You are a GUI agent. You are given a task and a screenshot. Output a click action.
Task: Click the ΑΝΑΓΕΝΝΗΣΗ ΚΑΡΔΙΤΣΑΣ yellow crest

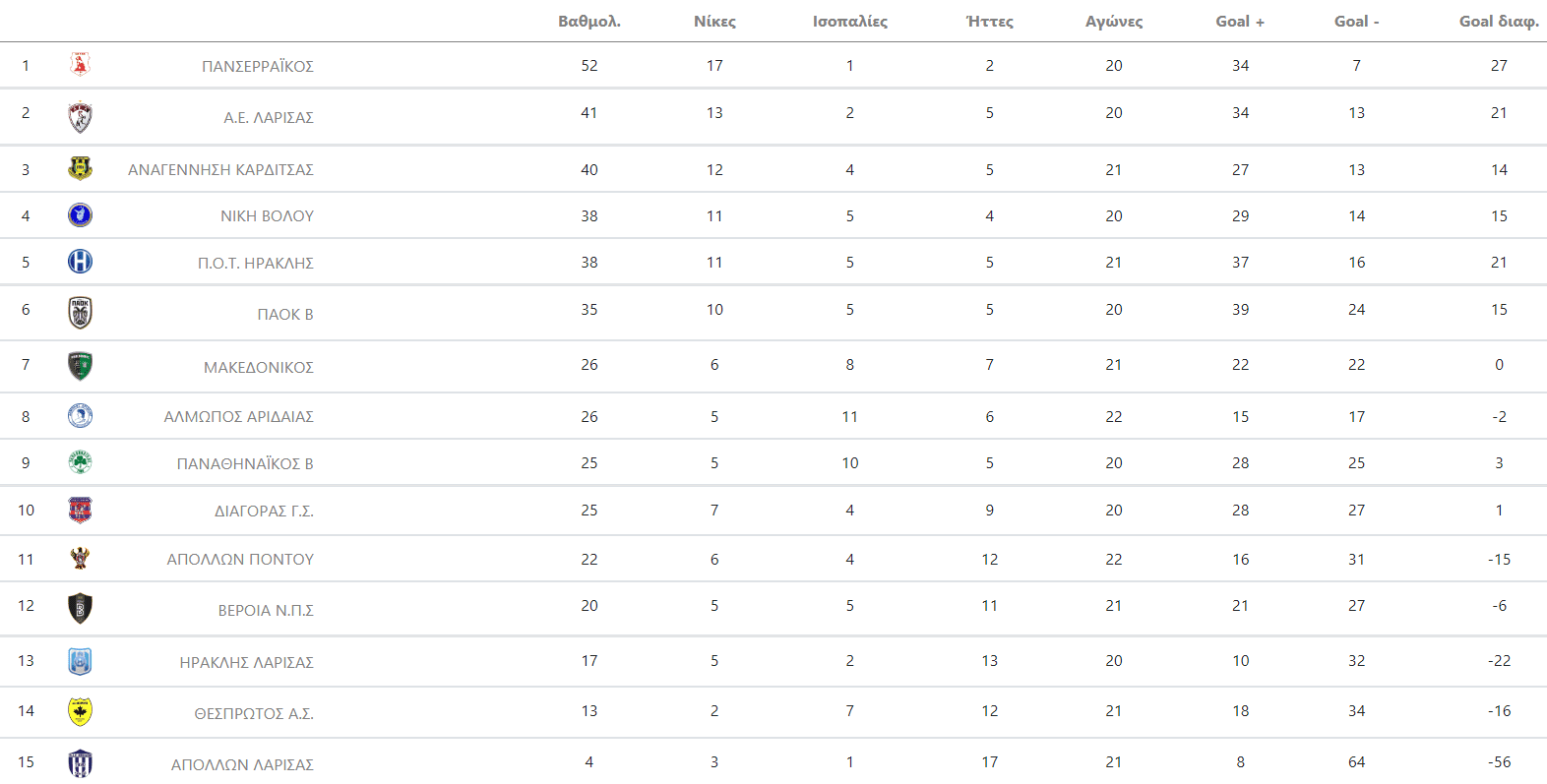click(81, 168)
